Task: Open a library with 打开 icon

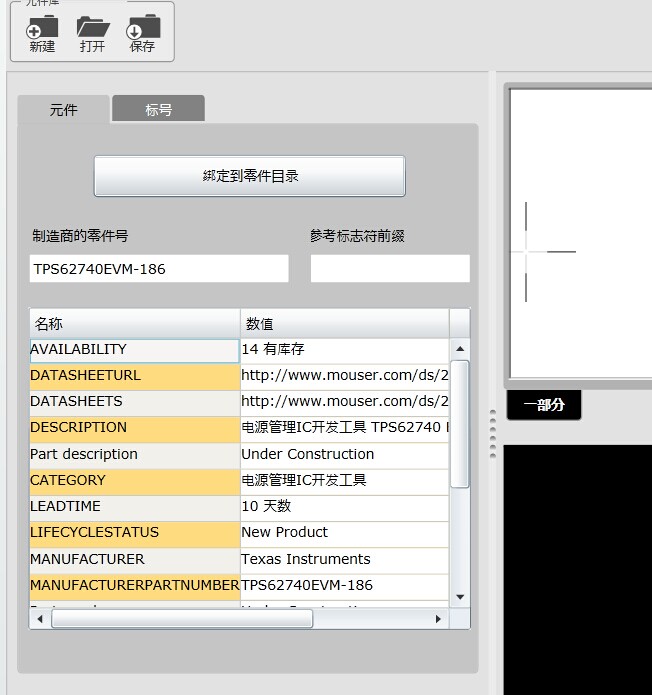Action: [93, 33]
